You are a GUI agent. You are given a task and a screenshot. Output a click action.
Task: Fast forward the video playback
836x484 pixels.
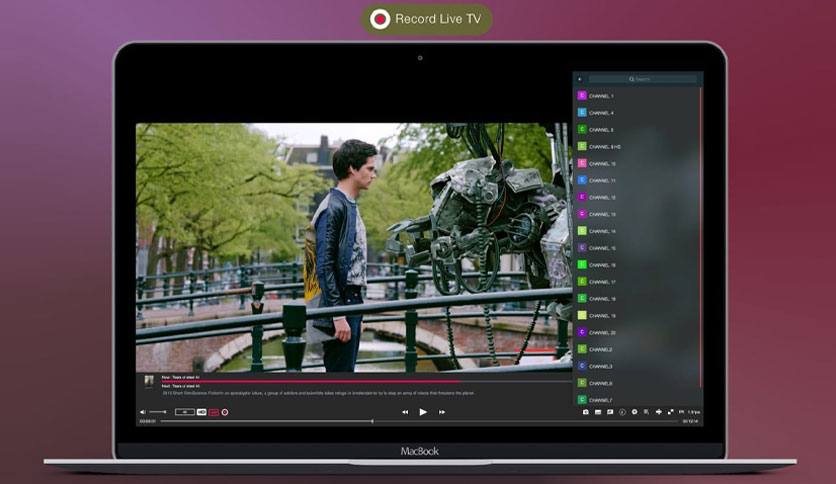[x=441, y=412]
